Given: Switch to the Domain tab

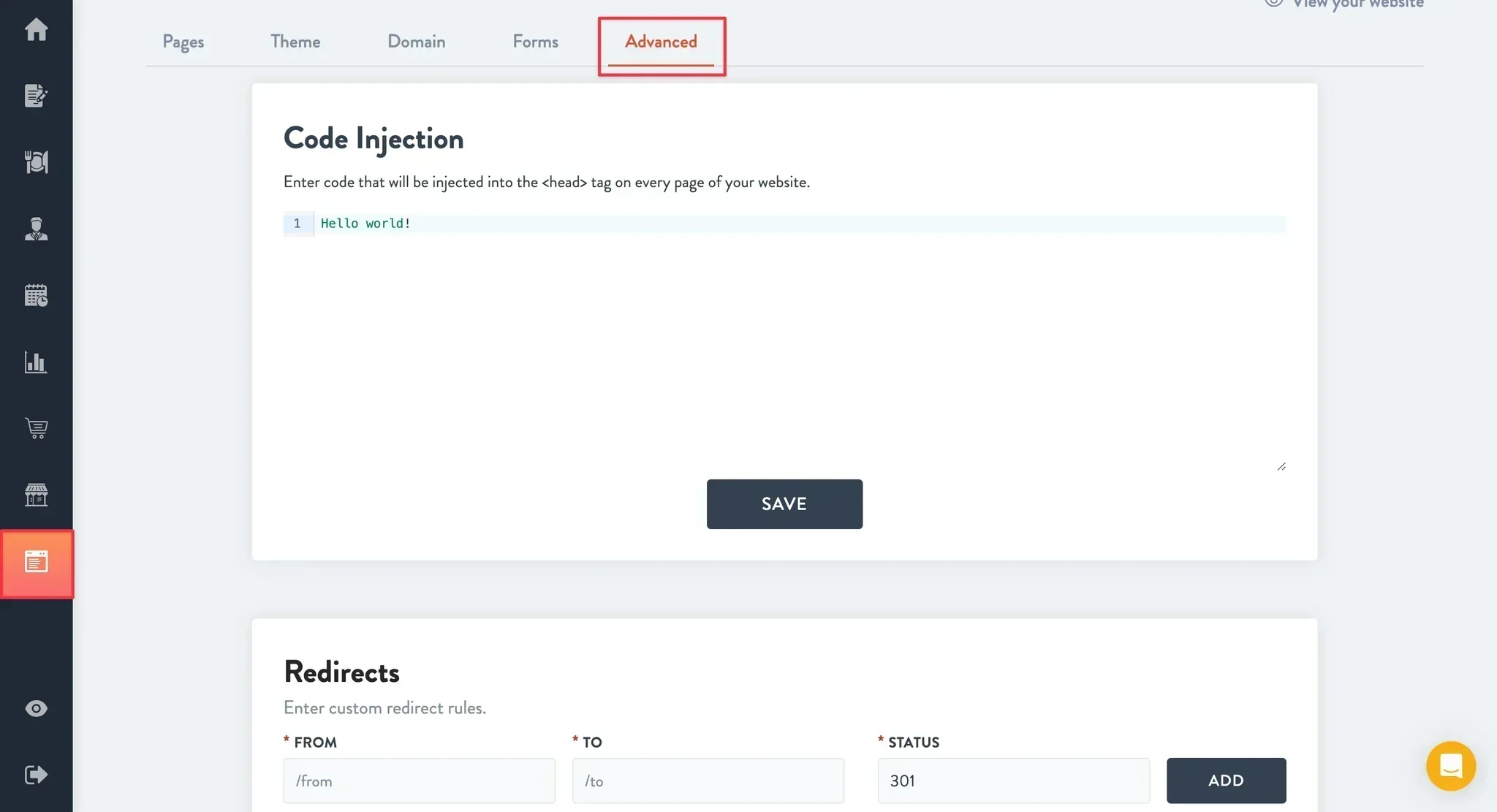Looking at the screenshot, I should (x=416, y=42).
